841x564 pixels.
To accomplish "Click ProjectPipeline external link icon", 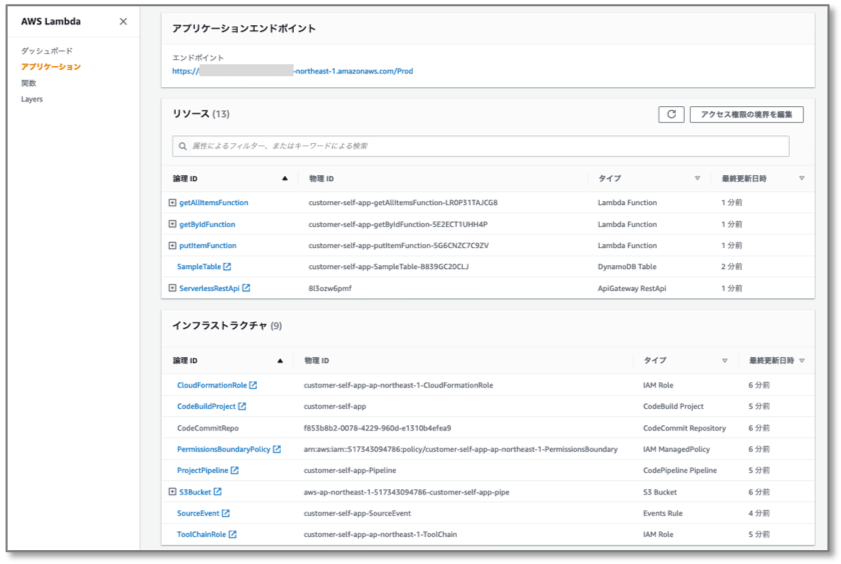I will [235, 470].
